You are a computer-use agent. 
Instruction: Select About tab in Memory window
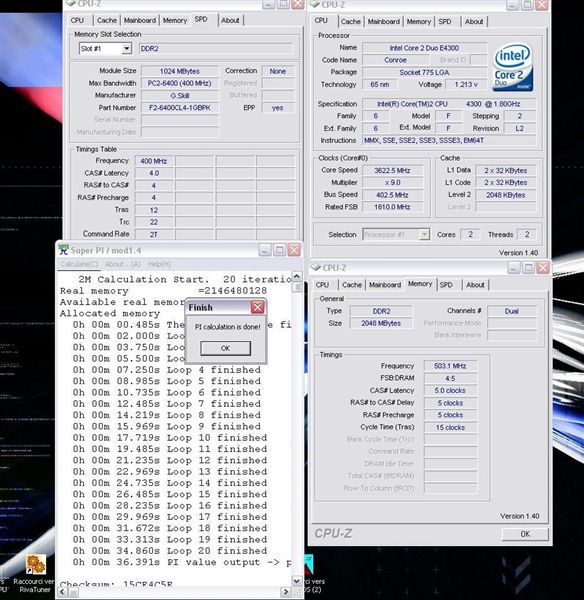(475, 285)
